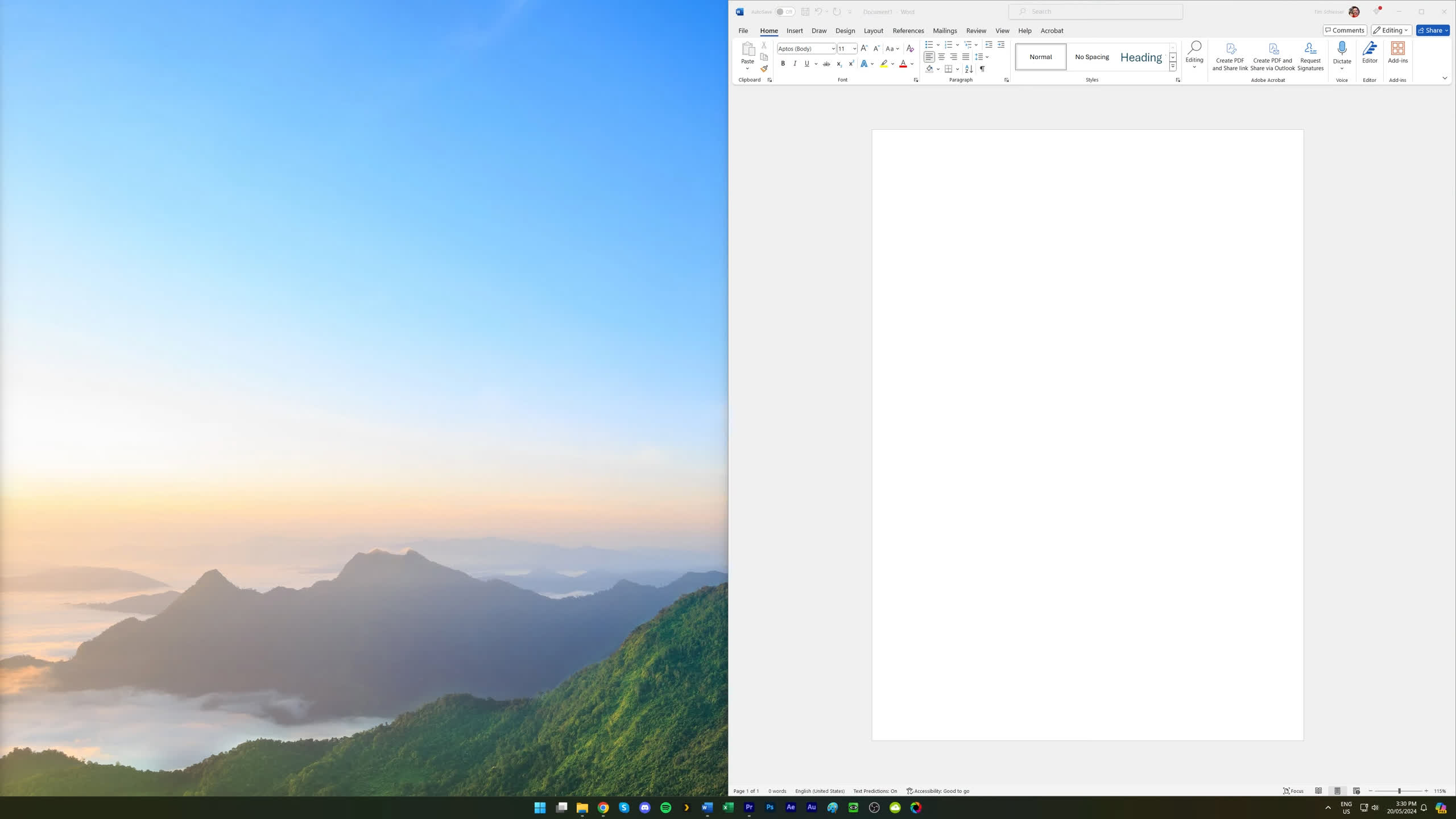Show paragraph marks with the pilcrow icon
Image resolution: width=1456 pixels, height=819 pixels.
[982, 69]
